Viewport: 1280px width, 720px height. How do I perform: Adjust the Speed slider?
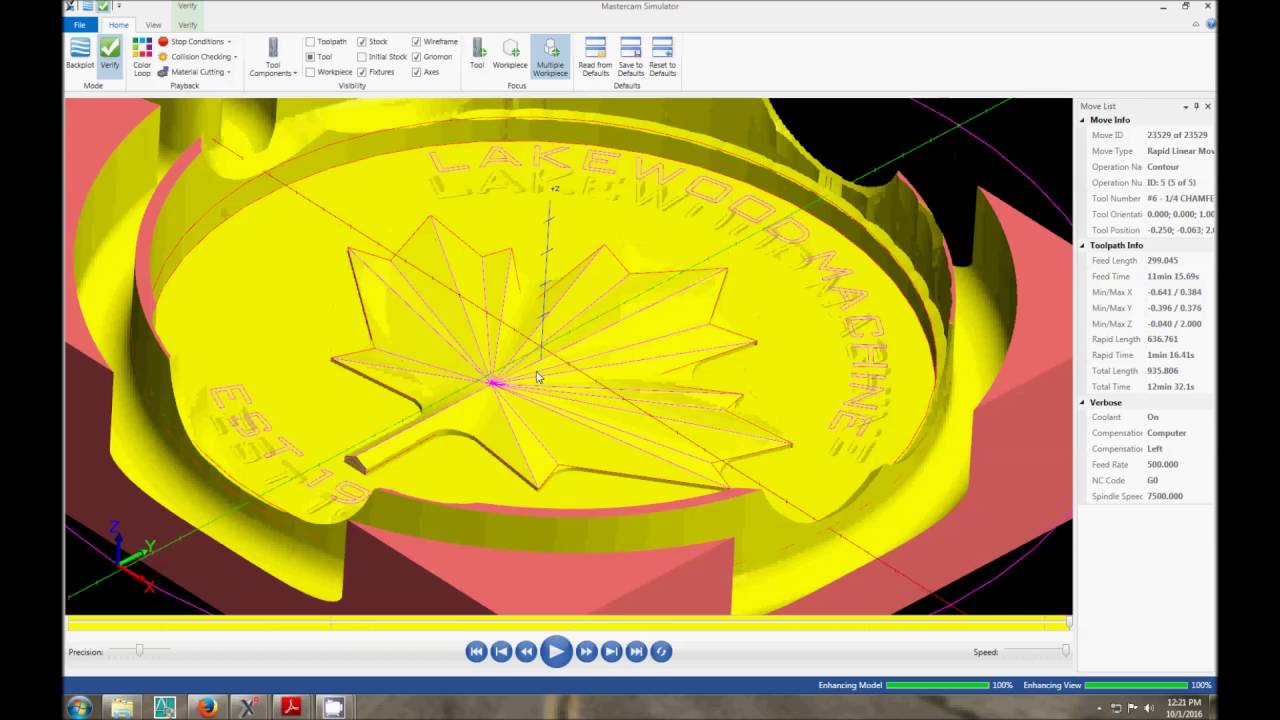click(1065, 650)
